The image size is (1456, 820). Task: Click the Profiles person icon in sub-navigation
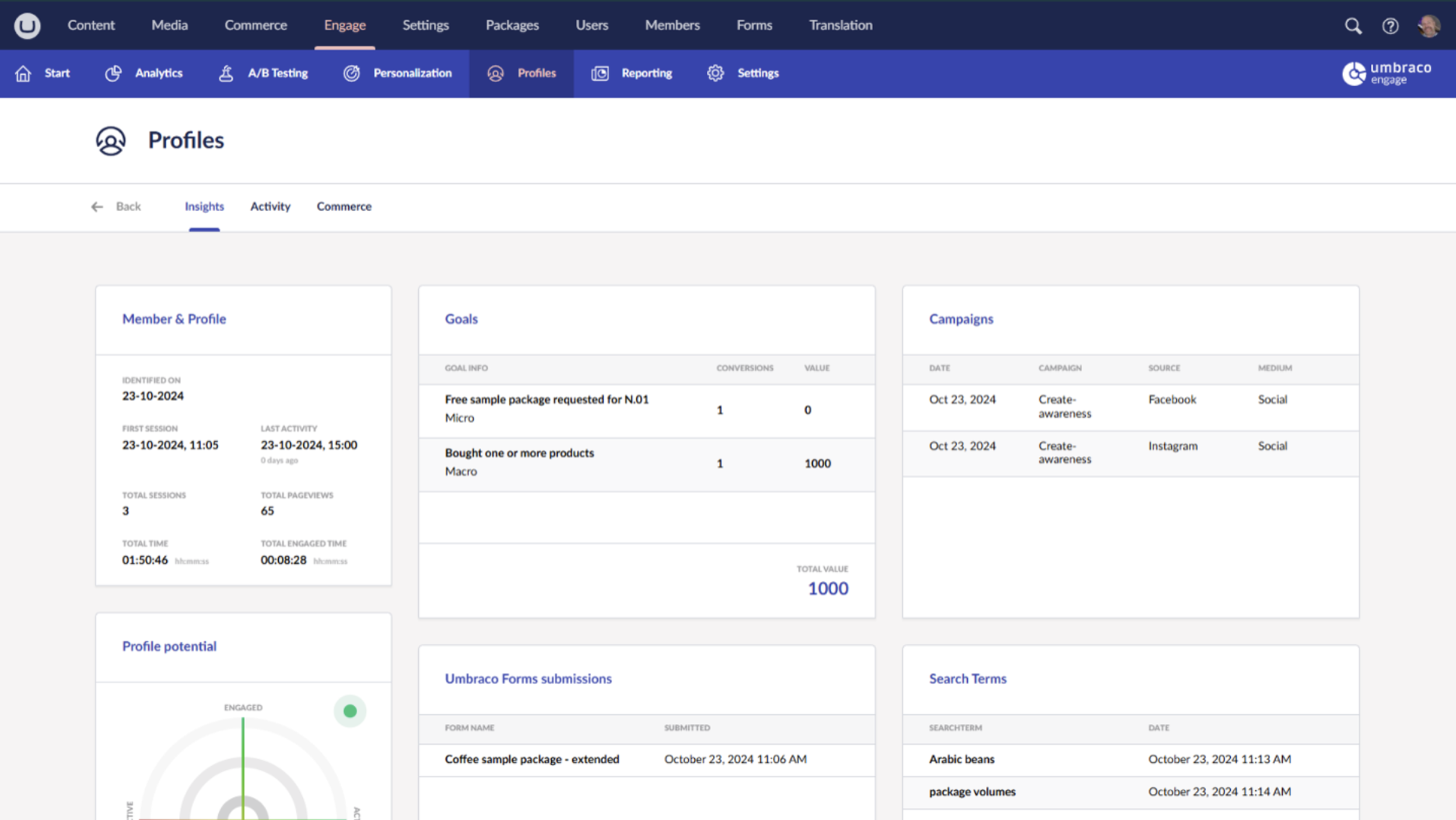(495, 74)
